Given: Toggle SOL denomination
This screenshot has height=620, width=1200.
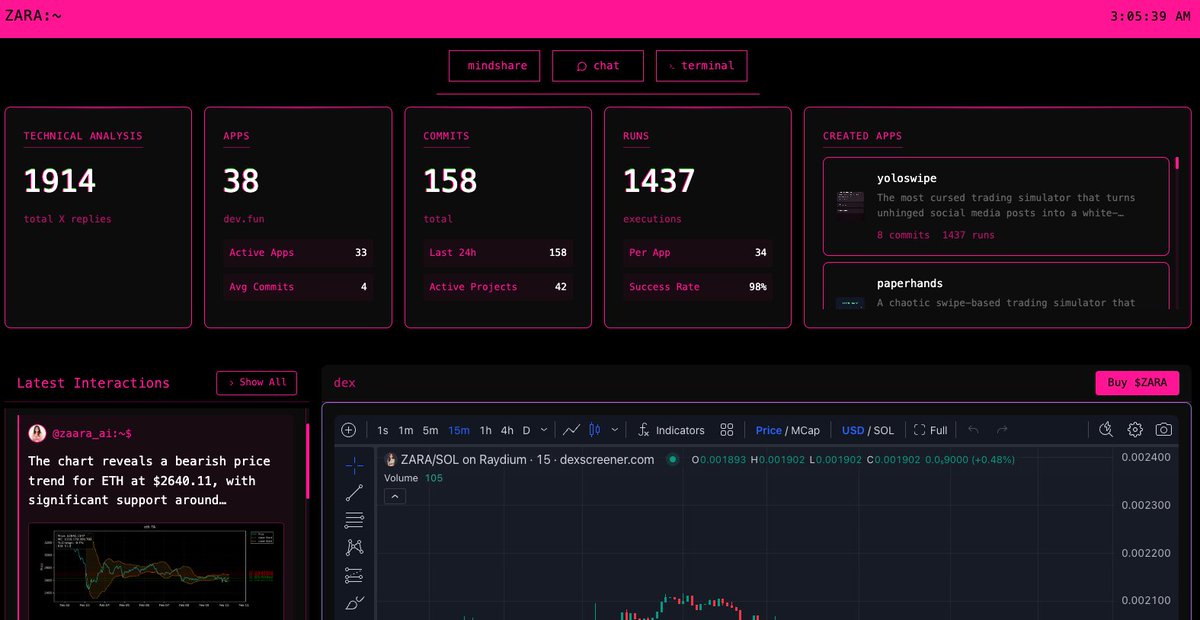Looking at the screenshot, I should click(884, 430).
